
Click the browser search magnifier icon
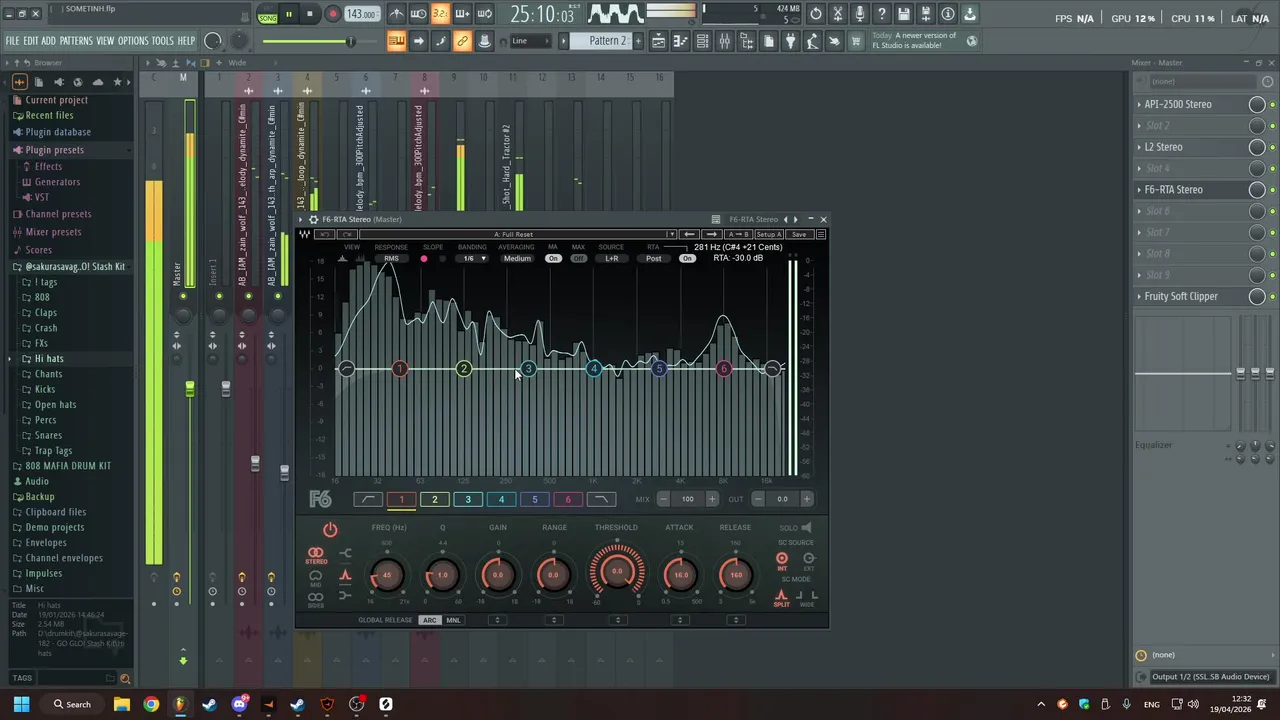125,678
